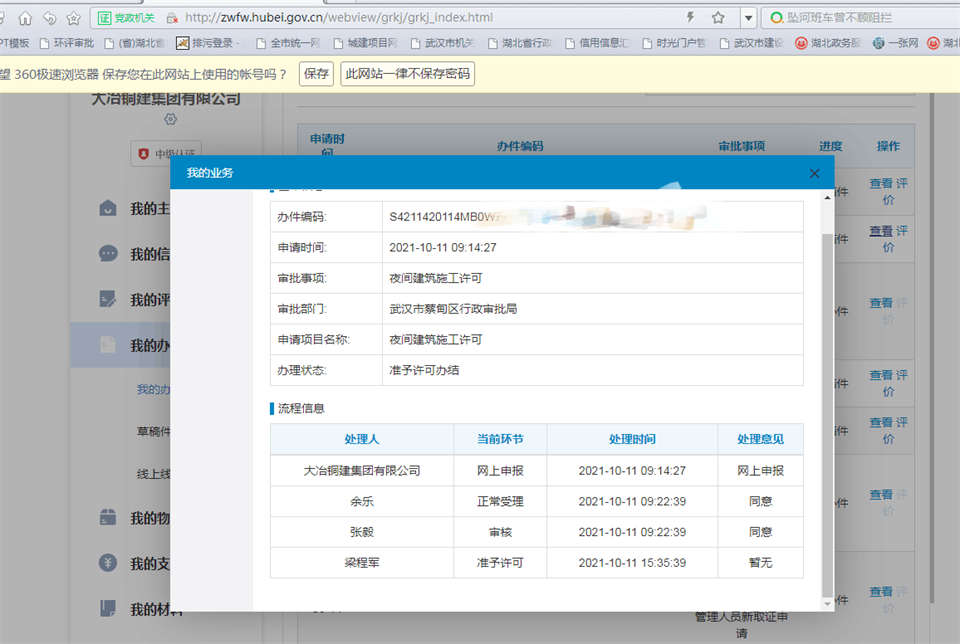Image resolution: width=960 pixels, height=644 pixels.
Task: Select the blue 我的办 submenu item
Action: tap(153, 389)
